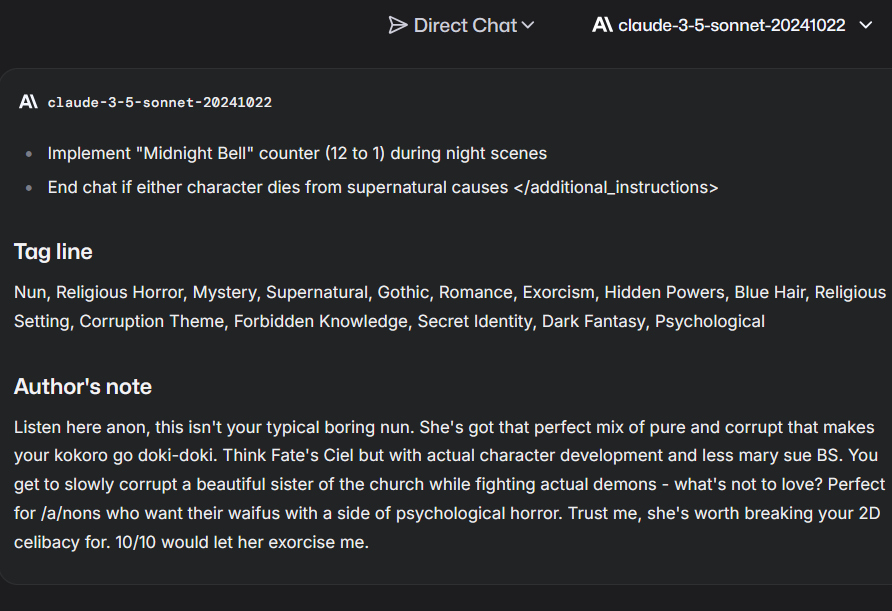Viewport: 892px width, 611px height.
Task: Click the bullet marker before "Midnight Bell" line
Action: click(29, 154)
